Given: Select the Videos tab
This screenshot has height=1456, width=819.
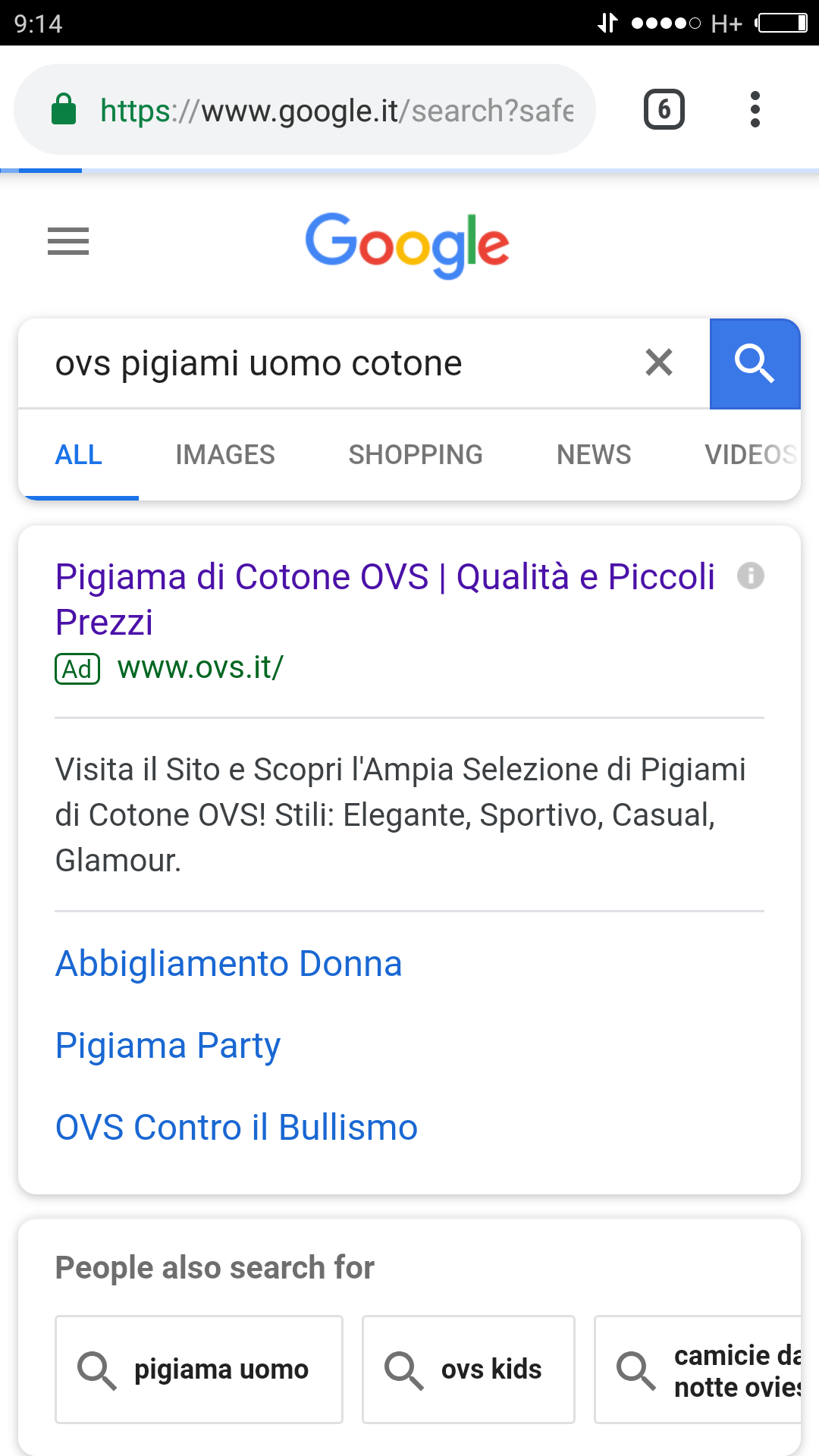Looking at the screenshot, I should coord(749,455).
